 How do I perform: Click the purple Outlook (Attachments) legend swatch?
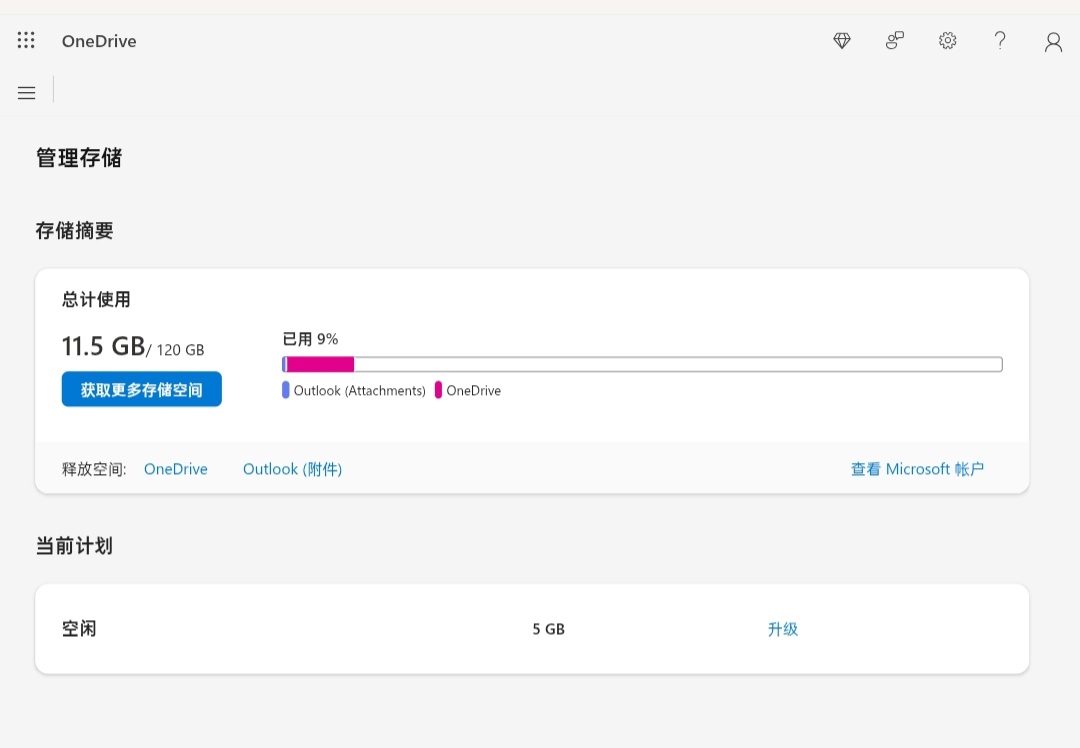pos(286,390)
